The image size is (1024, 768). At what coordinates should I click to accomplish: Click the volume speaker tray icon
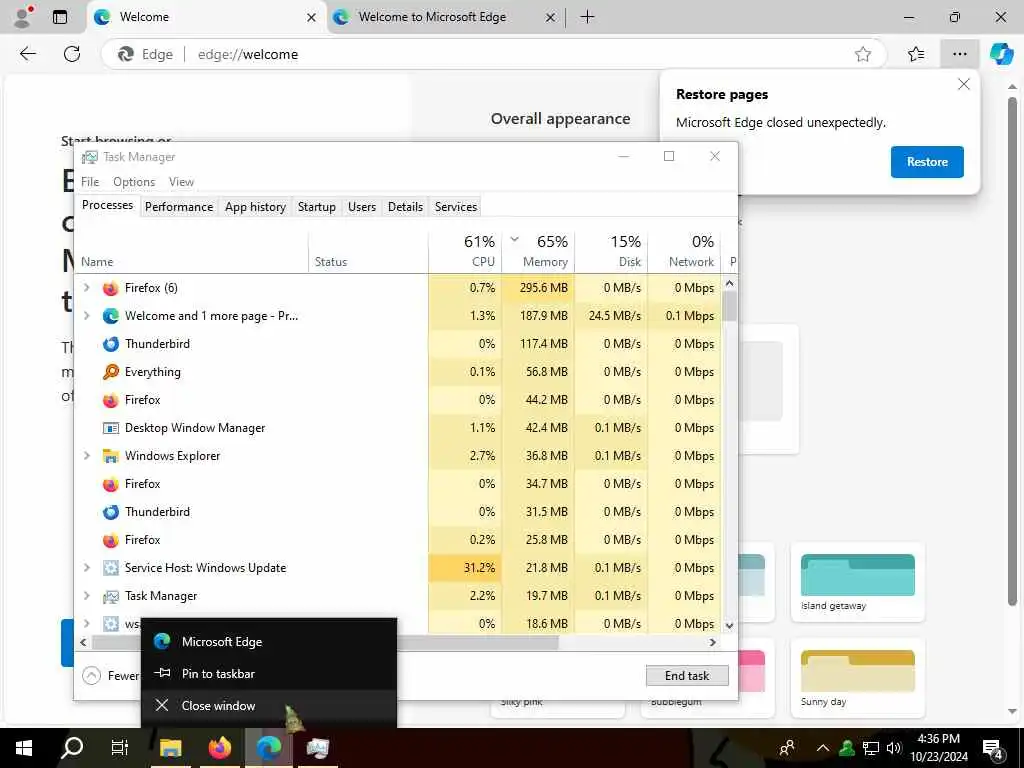click(894, 748)
